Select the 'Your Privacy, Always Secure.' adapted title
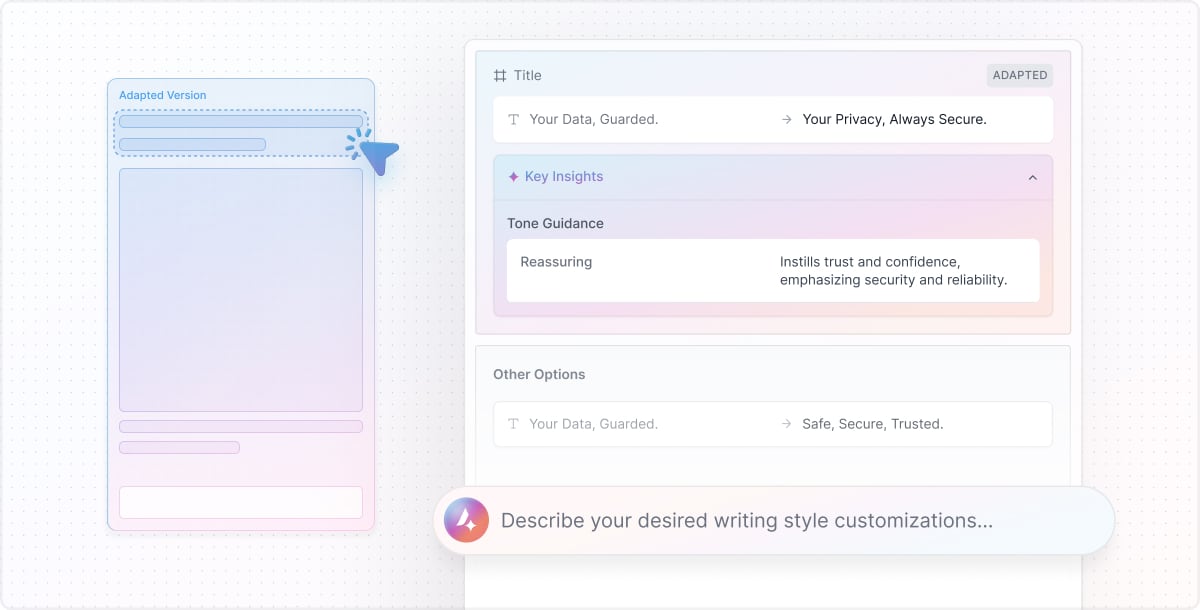The height and width of the screenshot is (610, 1200). [x=894, y=119]
